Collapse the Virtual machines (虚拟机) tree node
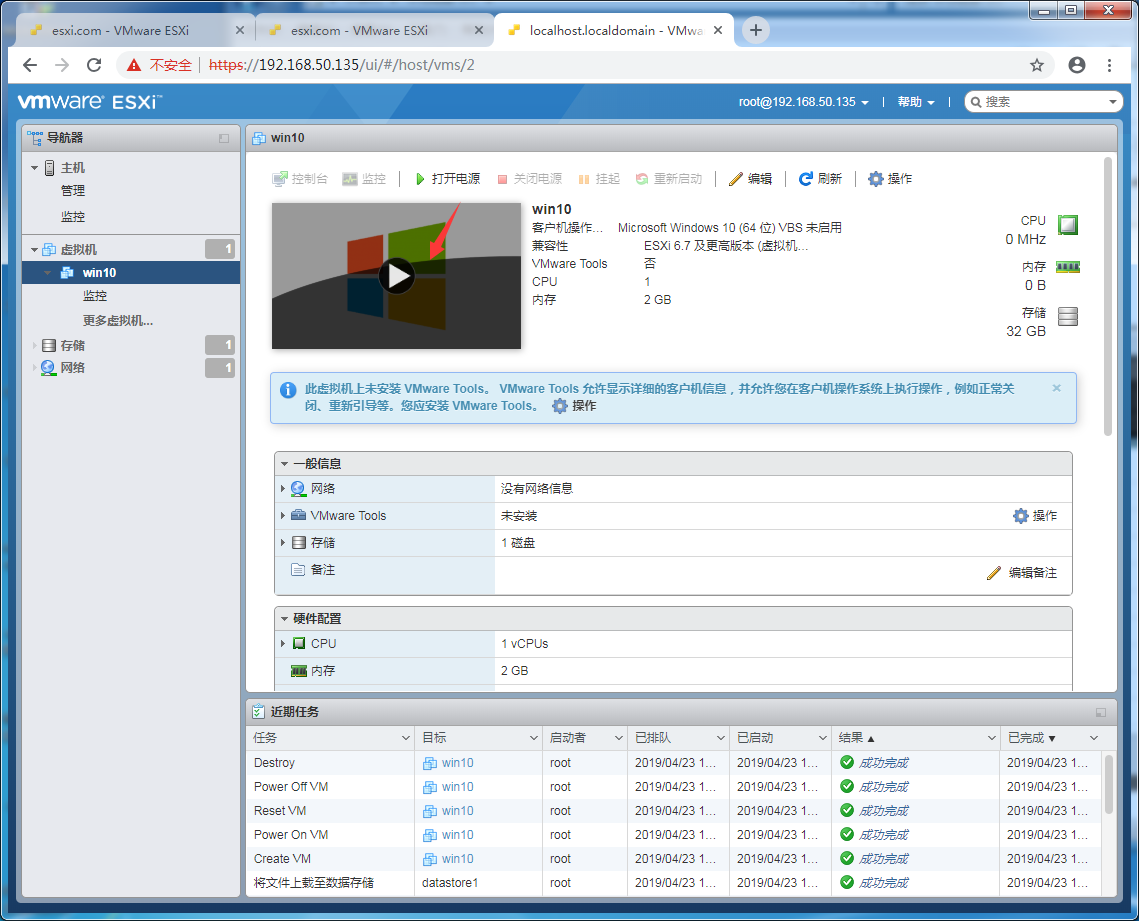Screen dimensions: 1139x921 [x=34, y=250]
